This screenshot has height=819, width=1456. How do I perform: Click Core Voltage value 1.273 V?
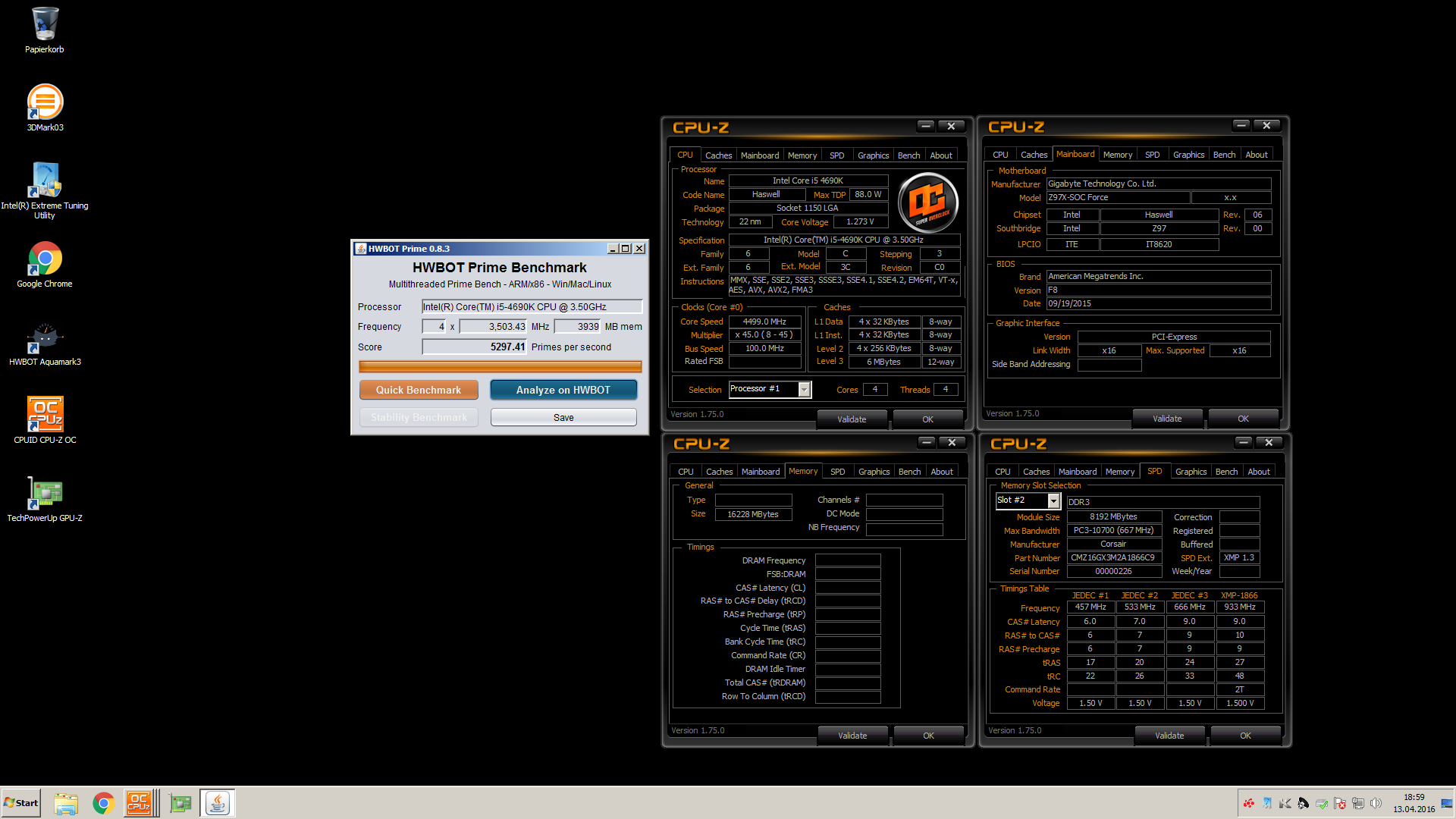(x=861, y=221)
